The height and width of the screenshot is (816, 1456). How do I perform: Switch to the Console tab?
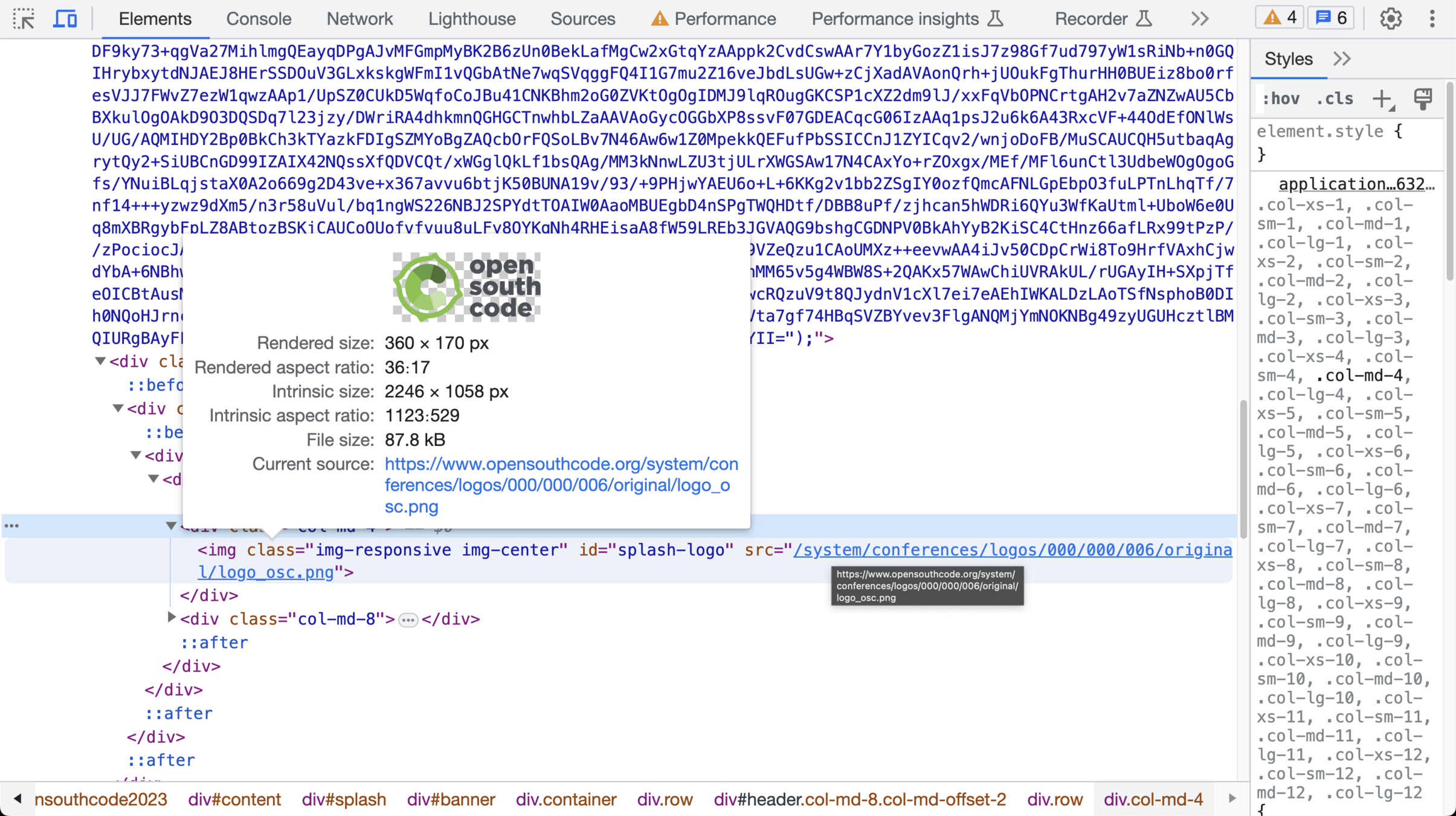(x=259, y=19)
